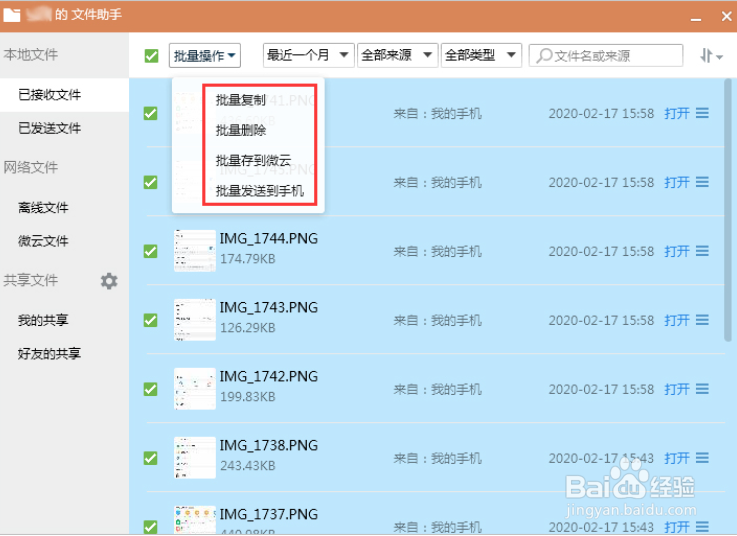Screen dimensions: 737x536
Task: Open menu icon for IMG_1742.PNG row
Action: [x=702, y=389]
